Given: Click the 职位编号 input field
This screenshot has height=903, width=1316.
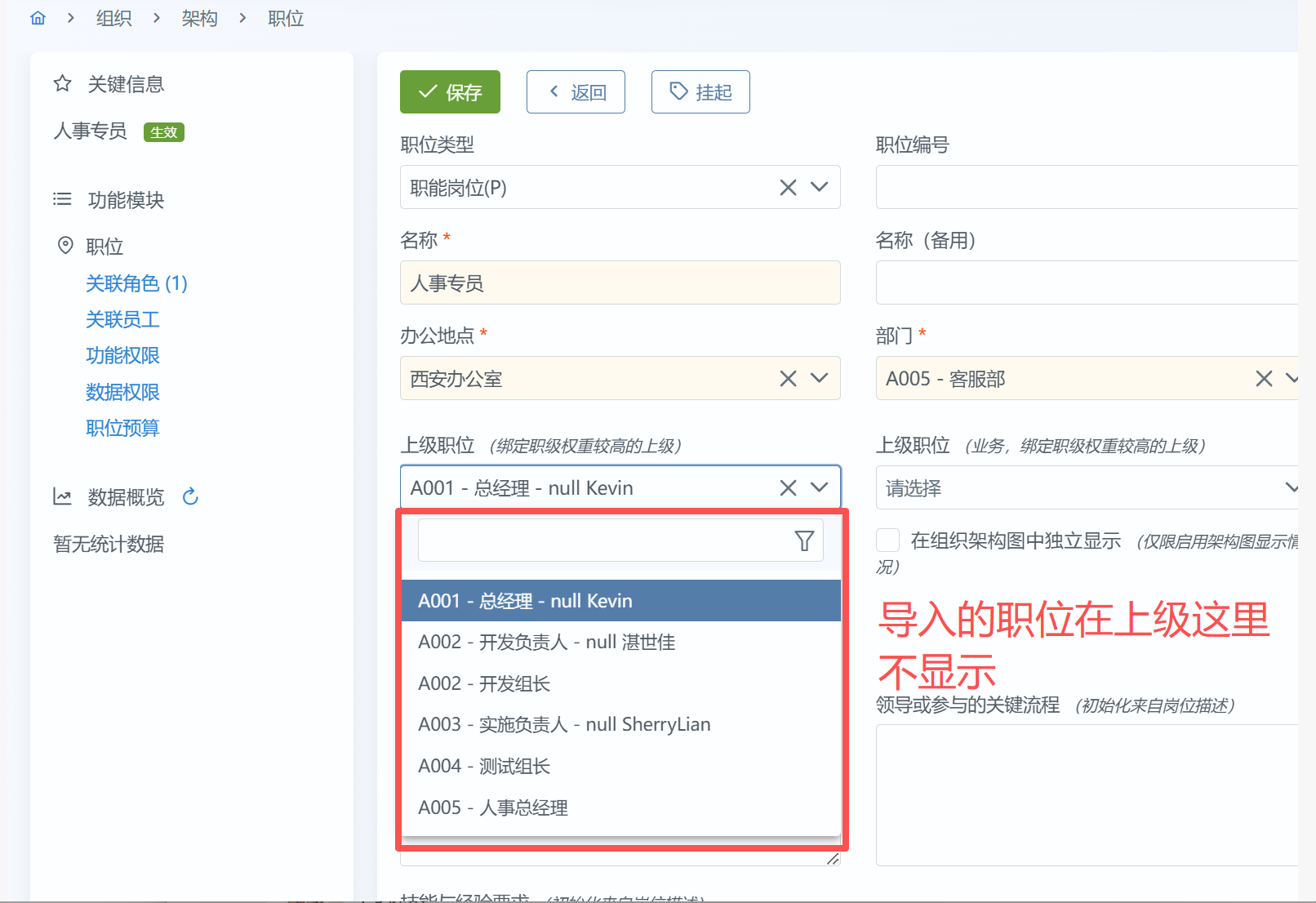Looking at the screenshot, I should pyautogui.click(x=1086, y=188).
